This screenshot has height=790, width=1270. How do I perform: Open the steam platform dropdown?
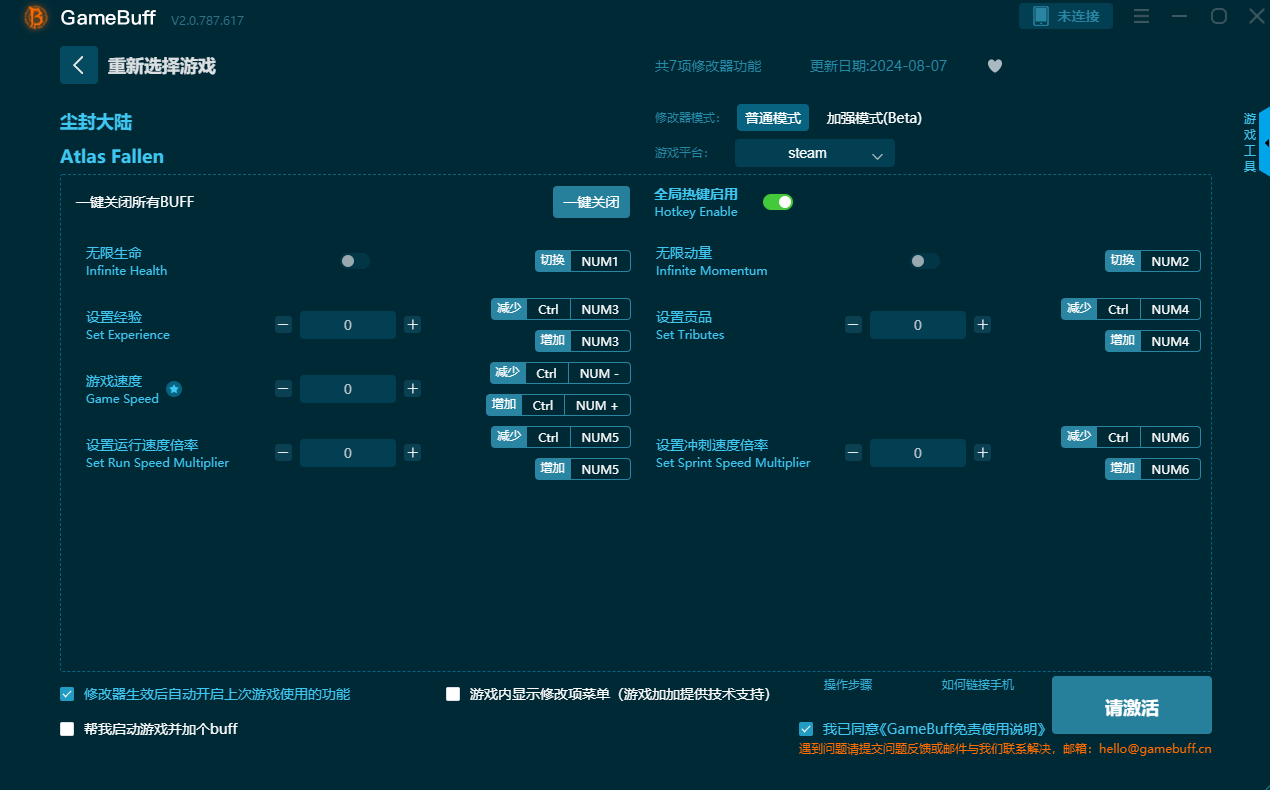(815, 153)
